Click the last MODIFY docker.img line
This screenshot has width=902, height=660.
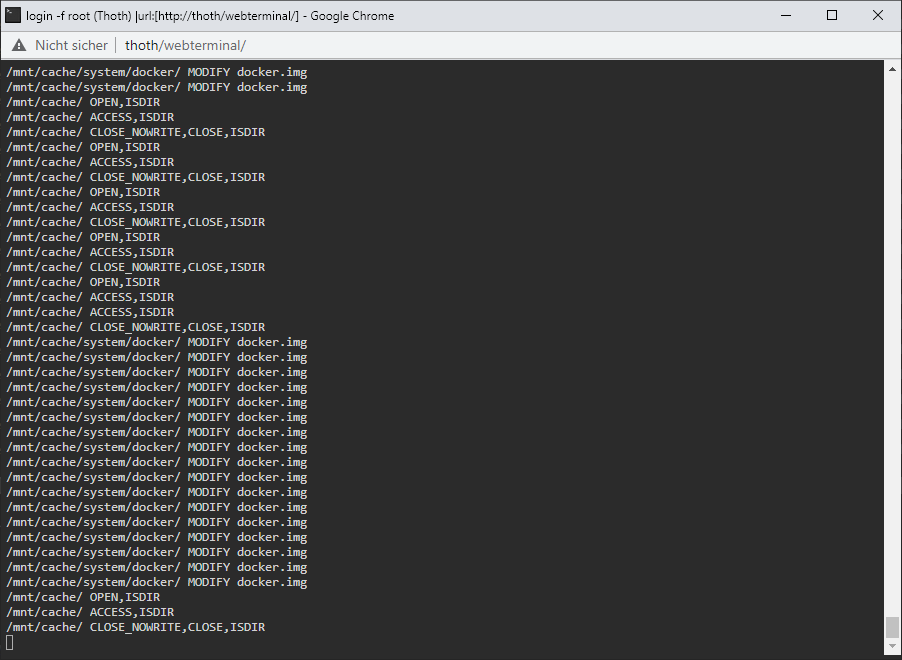[x=156, y=582]
